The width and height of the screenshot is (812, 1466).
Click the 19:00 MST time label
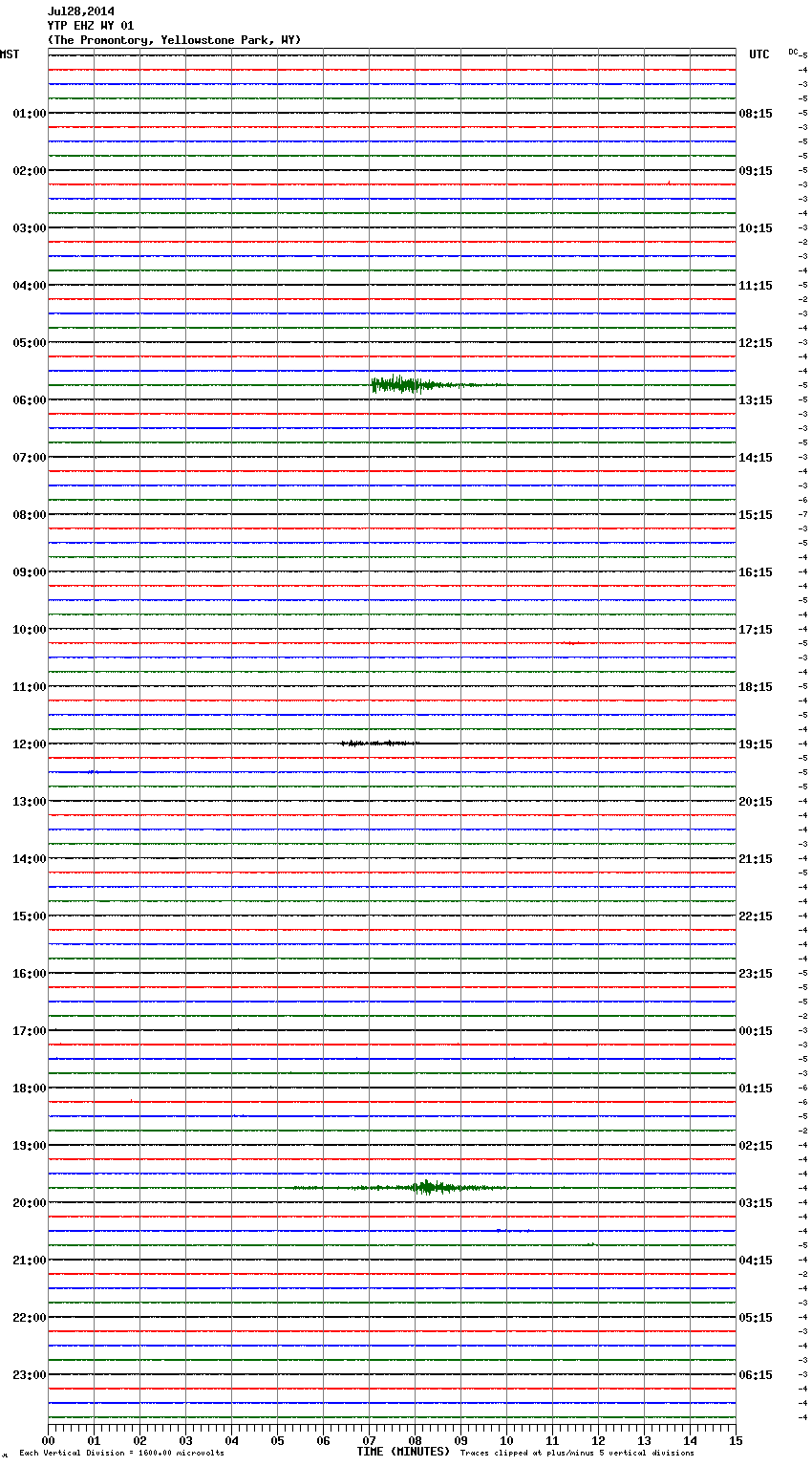(30, 1146)
